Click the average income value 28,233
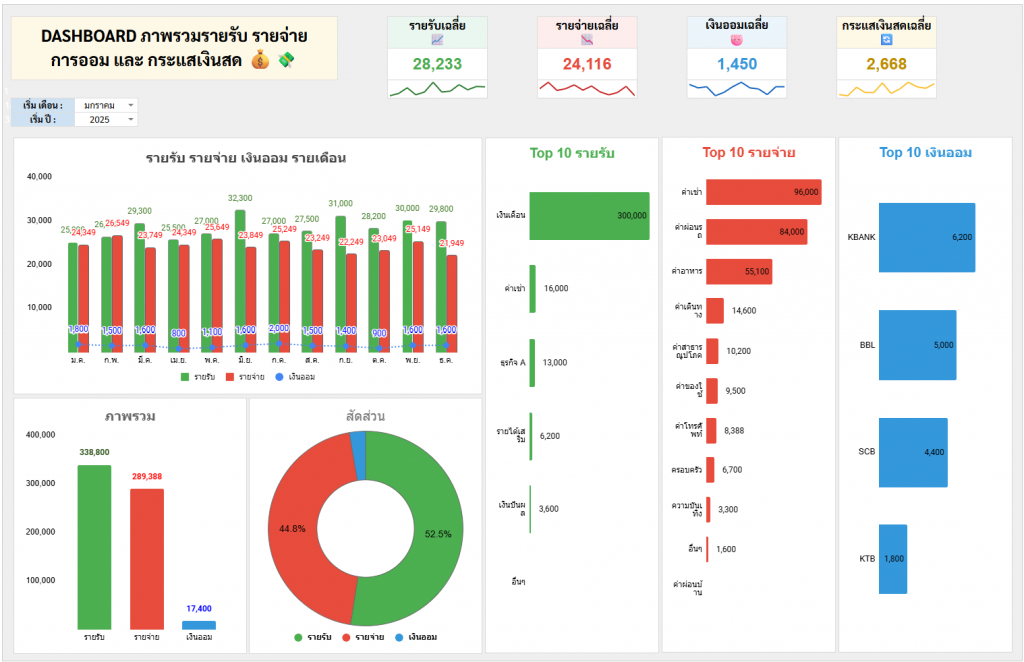Screen dimensions: 1024x662 [437, 64]
